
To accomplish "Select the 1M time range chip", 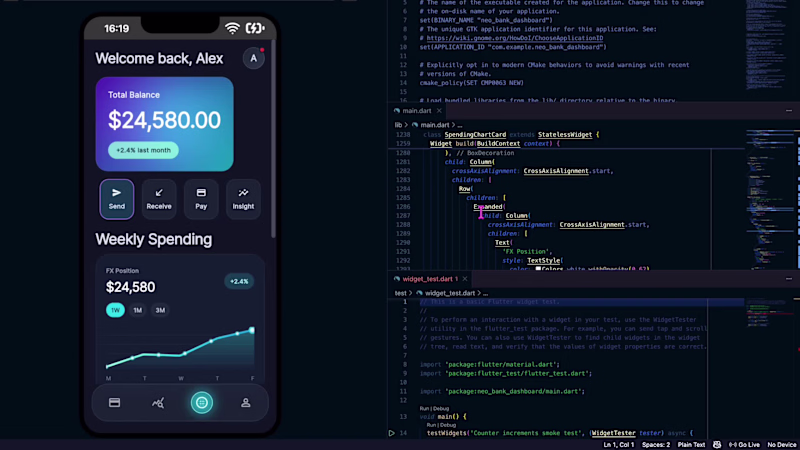I will coord(138,310).
